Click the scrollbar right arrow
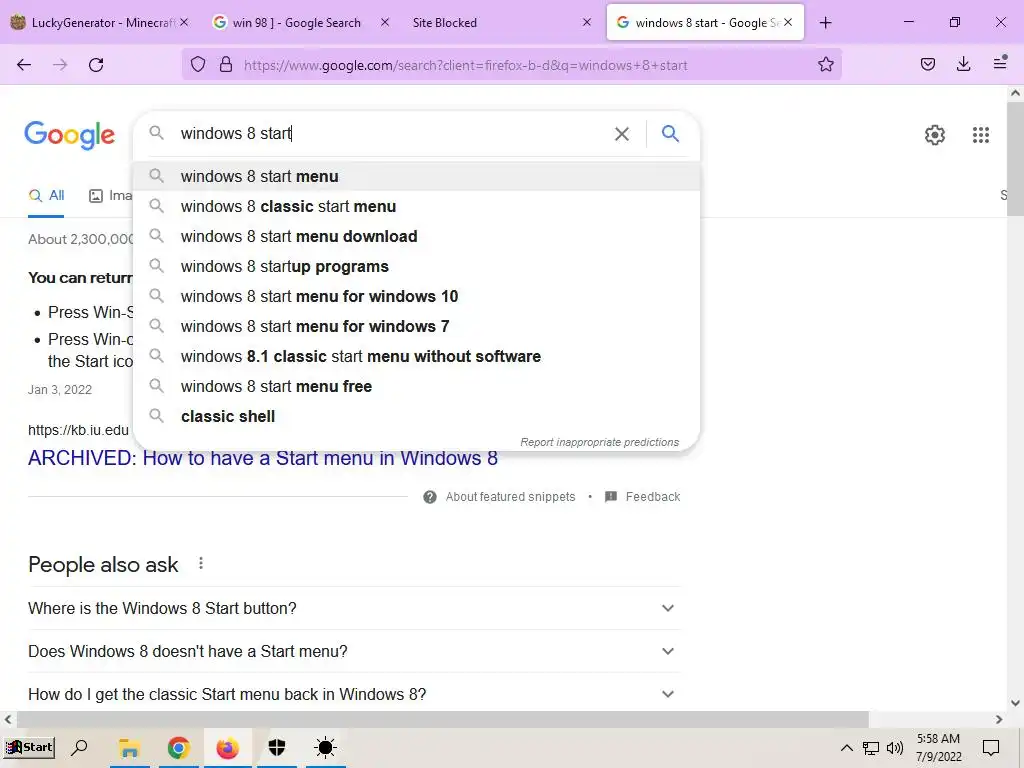 999,719
